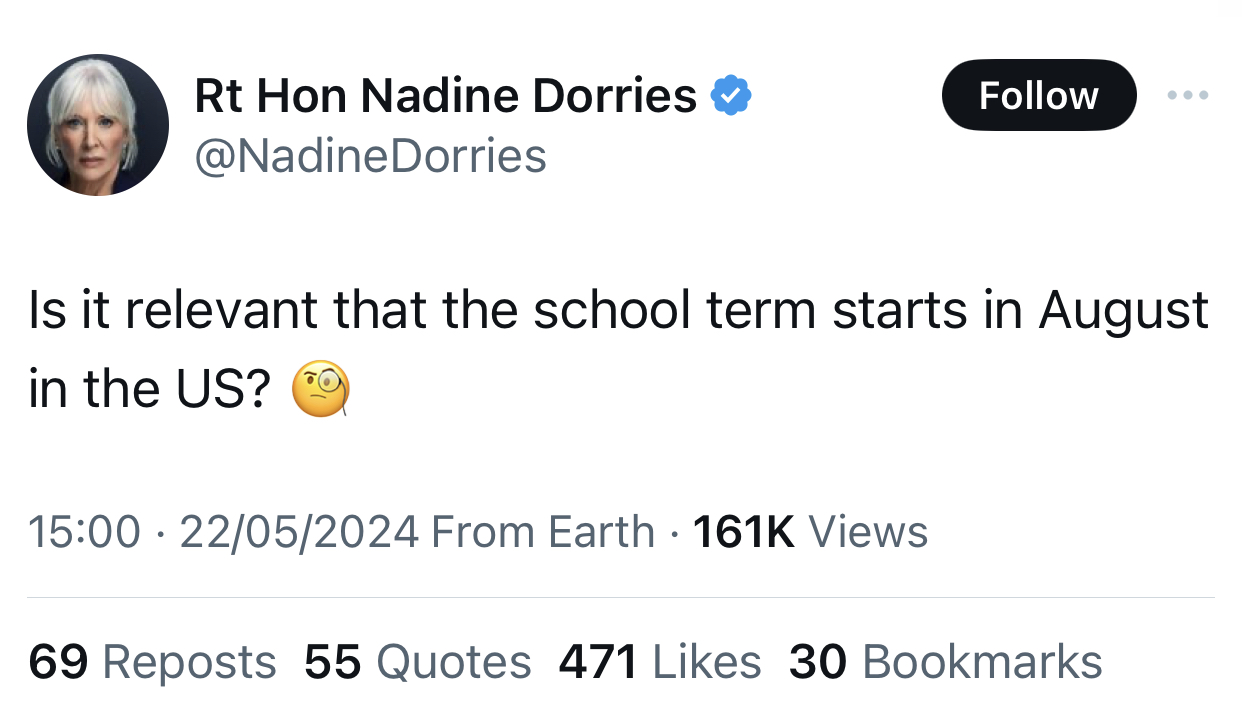The width and height of the screenshot is (1242, 719).
Task: Click the blue verified checkmark badge
Action: tap(731, 96)
